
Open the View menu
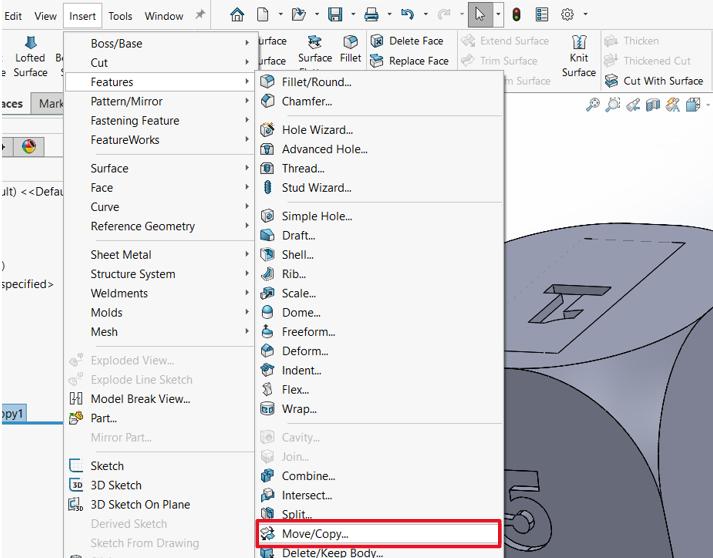45,16
